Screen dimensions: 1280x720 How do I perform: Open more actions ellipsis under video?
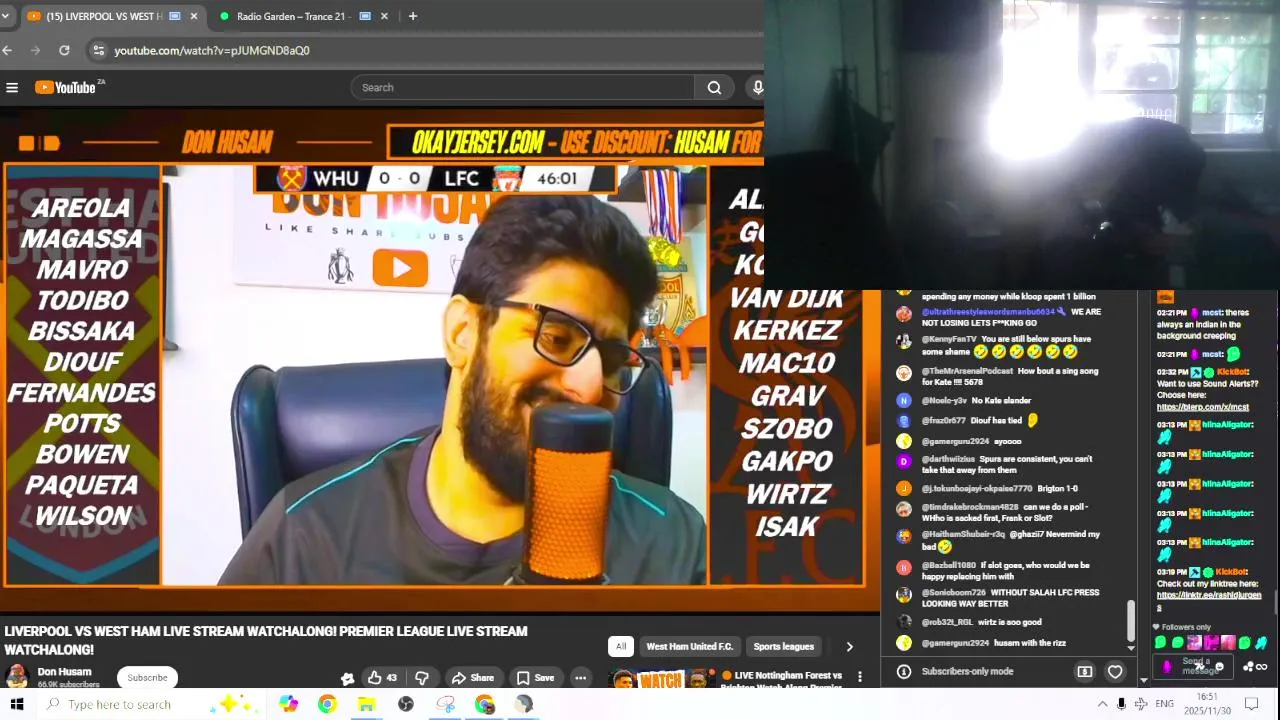tap(580, 677)
